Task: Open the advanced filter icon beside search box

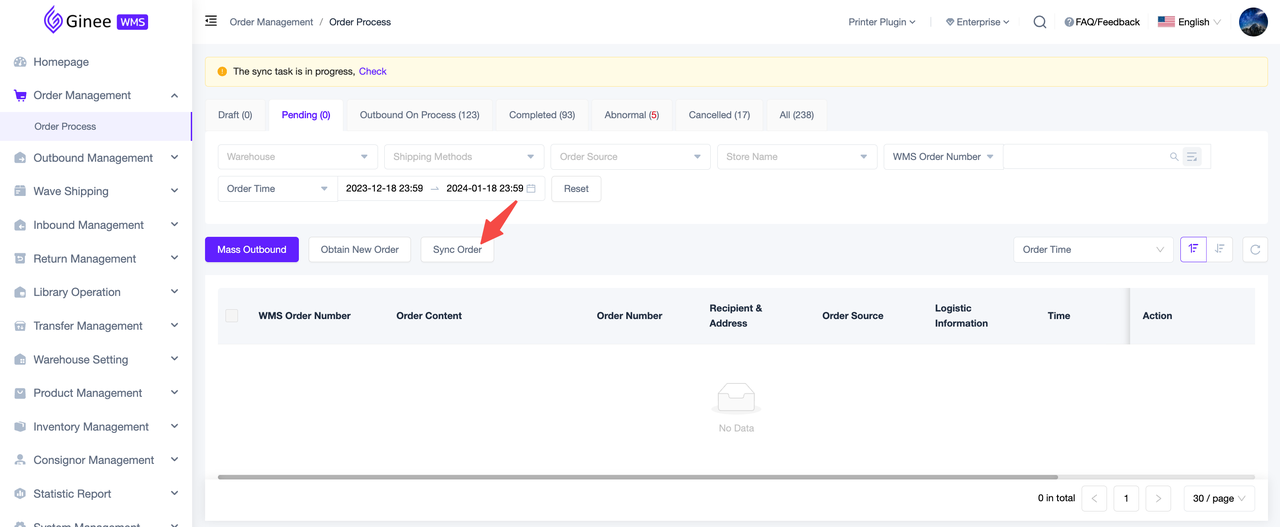Action: (1192, 157)
